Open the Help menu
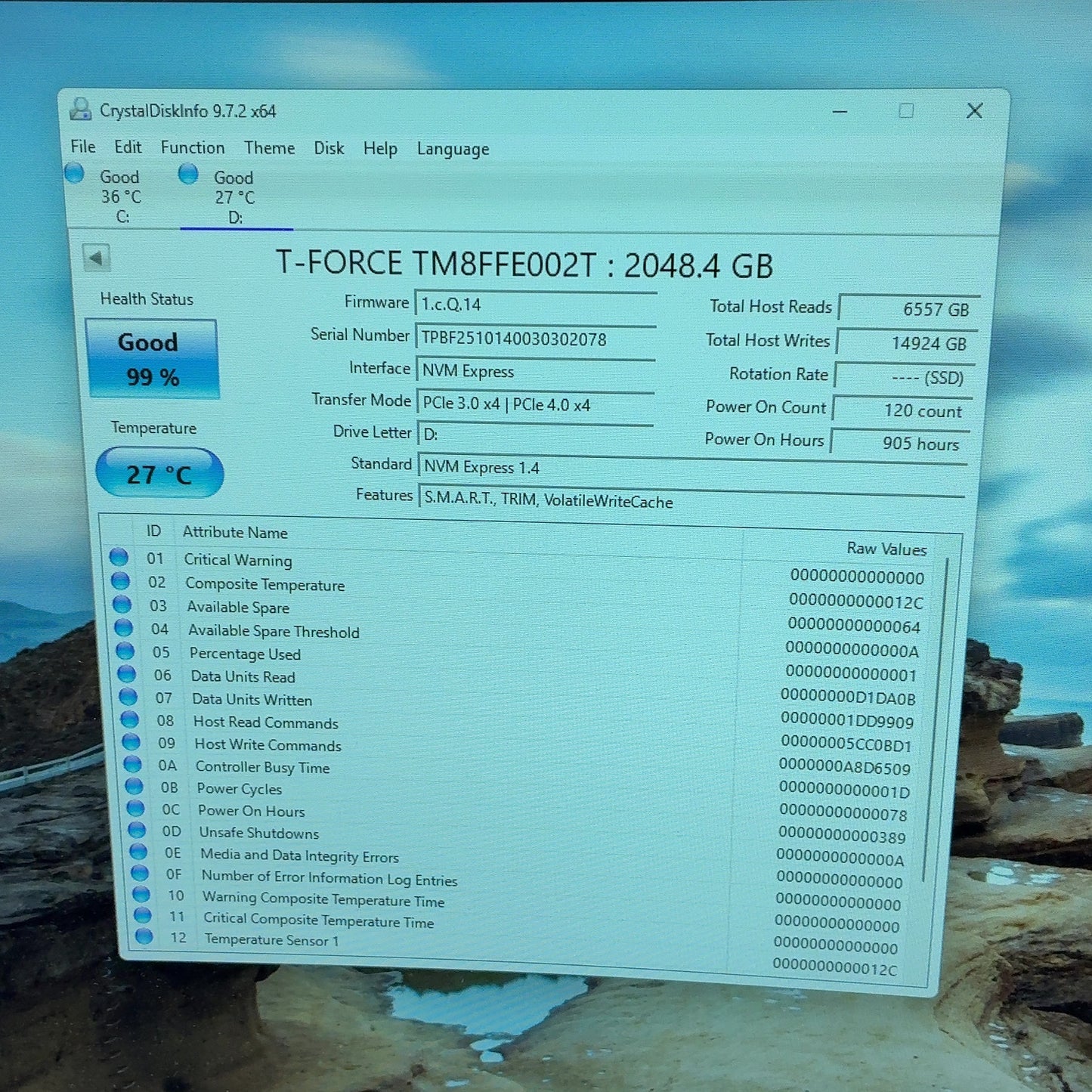The image size is (1092, 1092). (x=380, y=149)
